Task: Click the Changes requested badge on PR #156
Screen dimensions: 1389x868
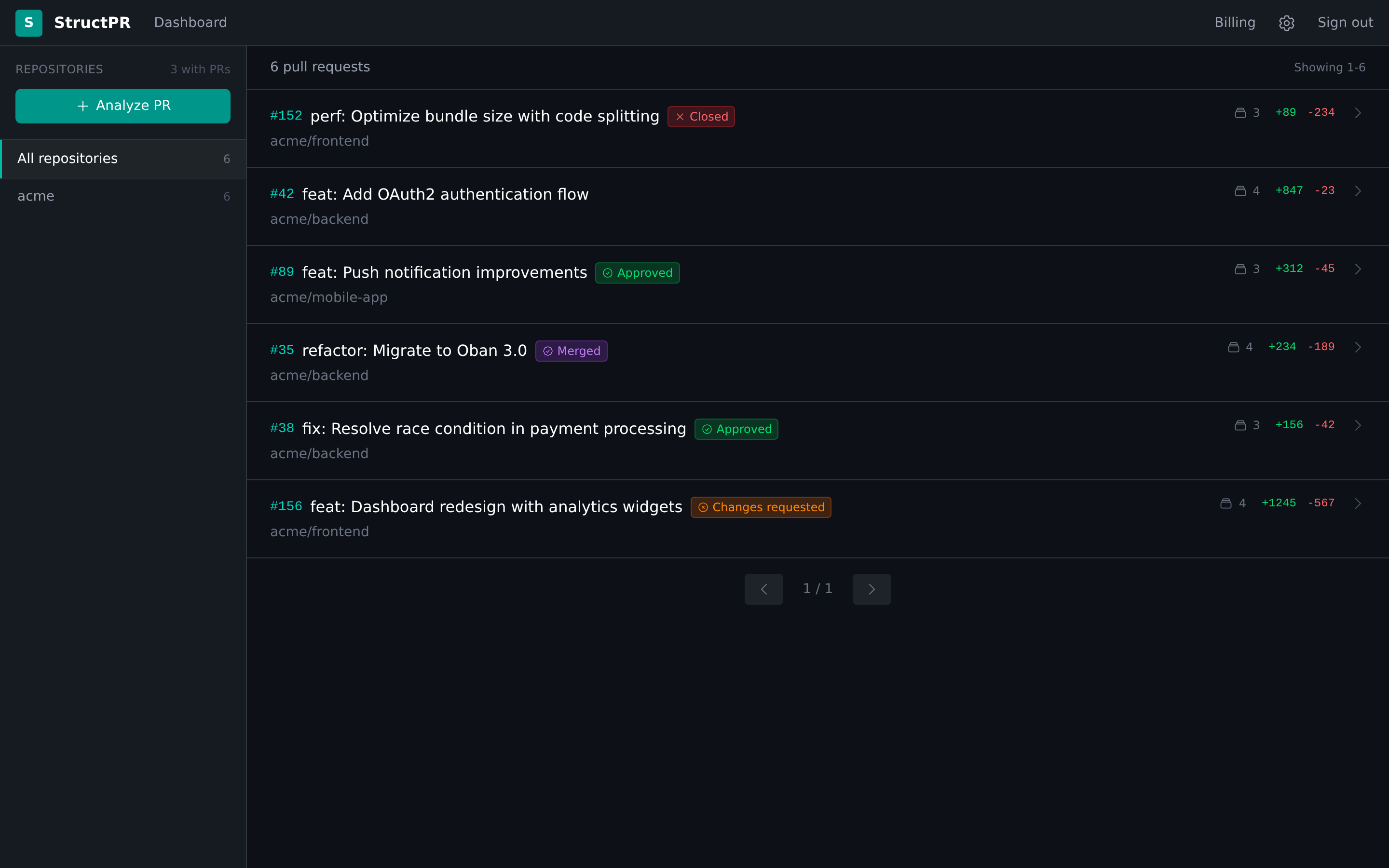Action: tap(761, 507)
